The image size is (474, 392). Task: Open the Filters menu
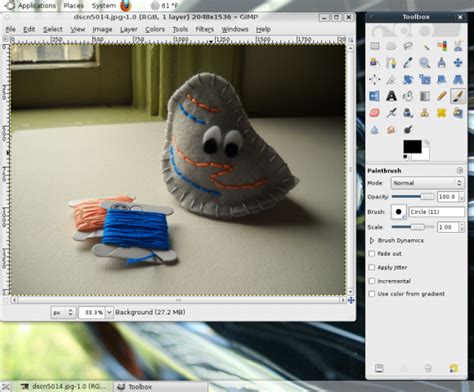pos(204,29)
